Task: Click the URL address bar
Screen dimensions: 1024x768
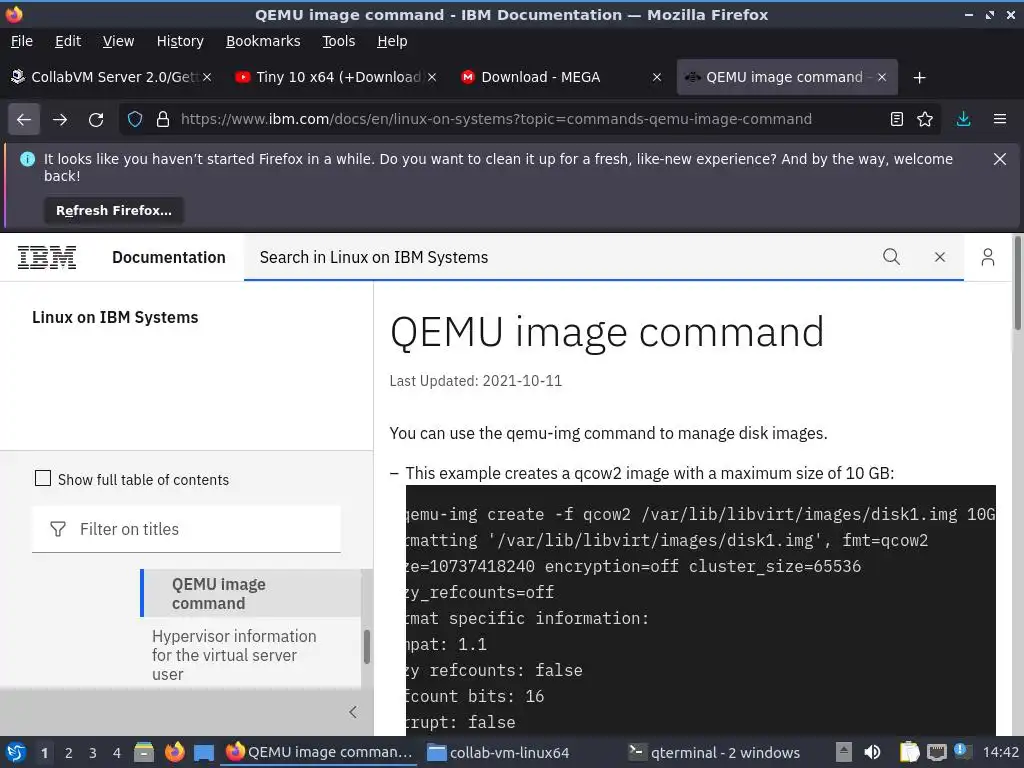Action: pos(496,120)
